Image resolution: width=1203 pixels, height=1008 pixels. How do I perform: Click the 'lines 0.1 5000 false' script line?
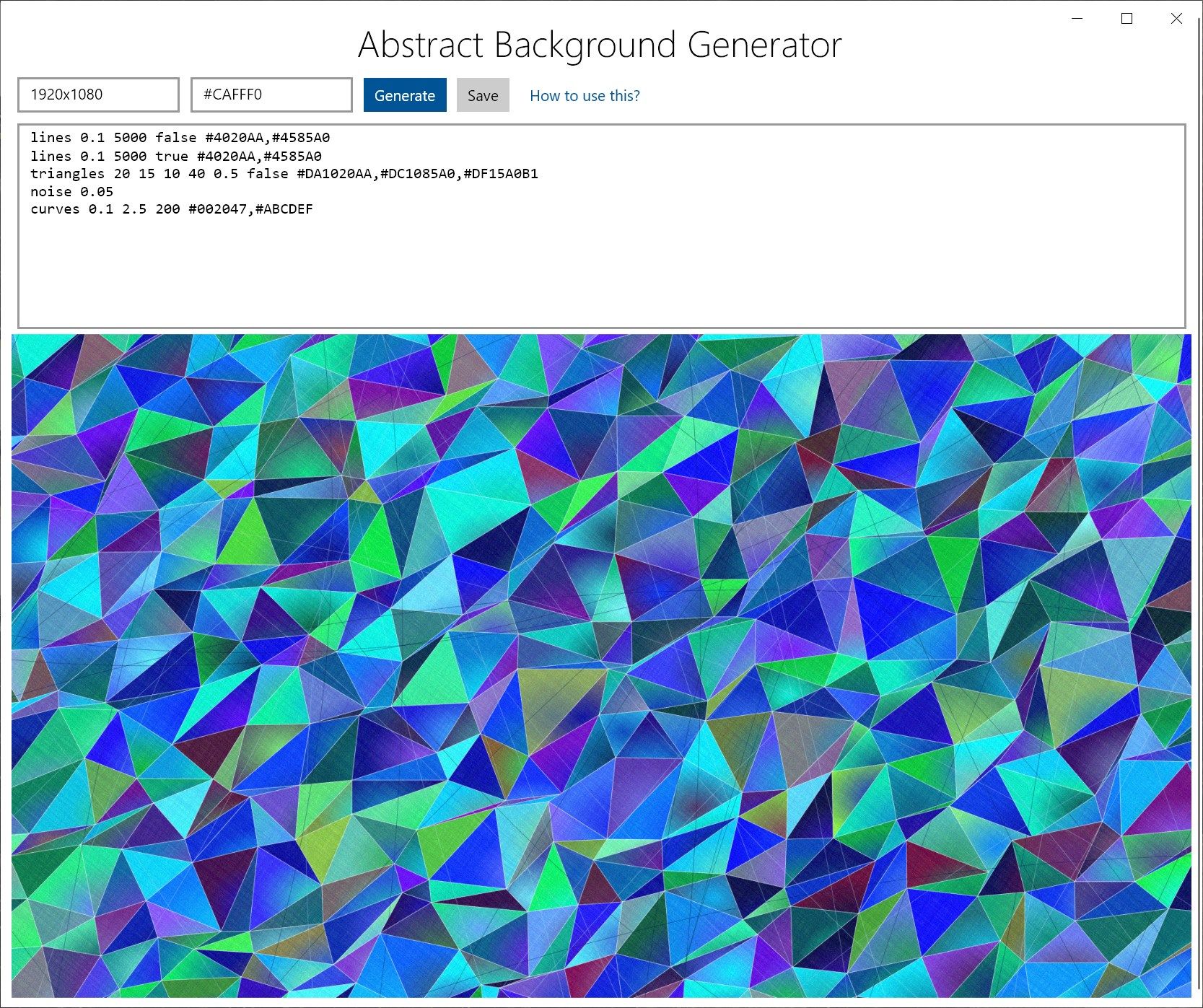[x=180, y=137]
